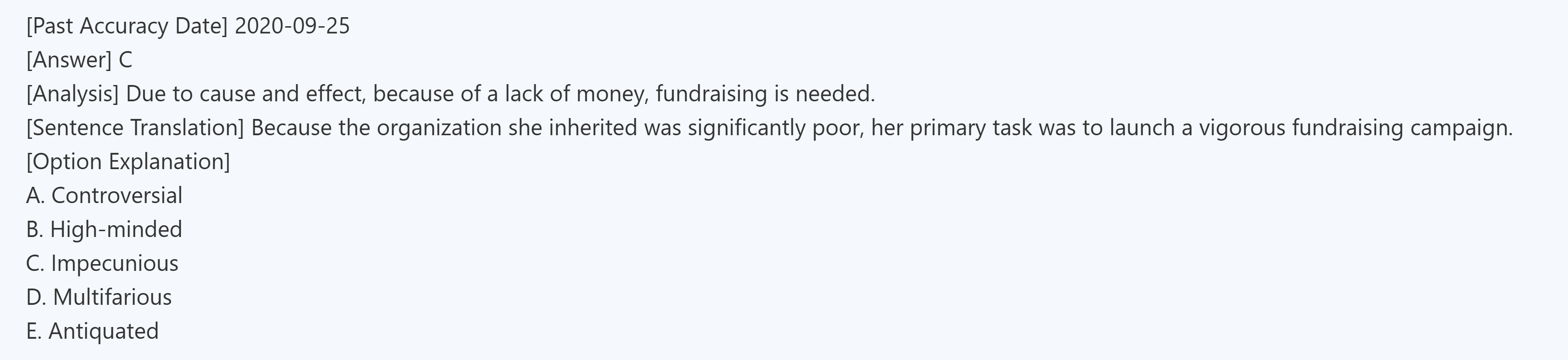Click the [Analysis] label

click(x=72, y=94)
